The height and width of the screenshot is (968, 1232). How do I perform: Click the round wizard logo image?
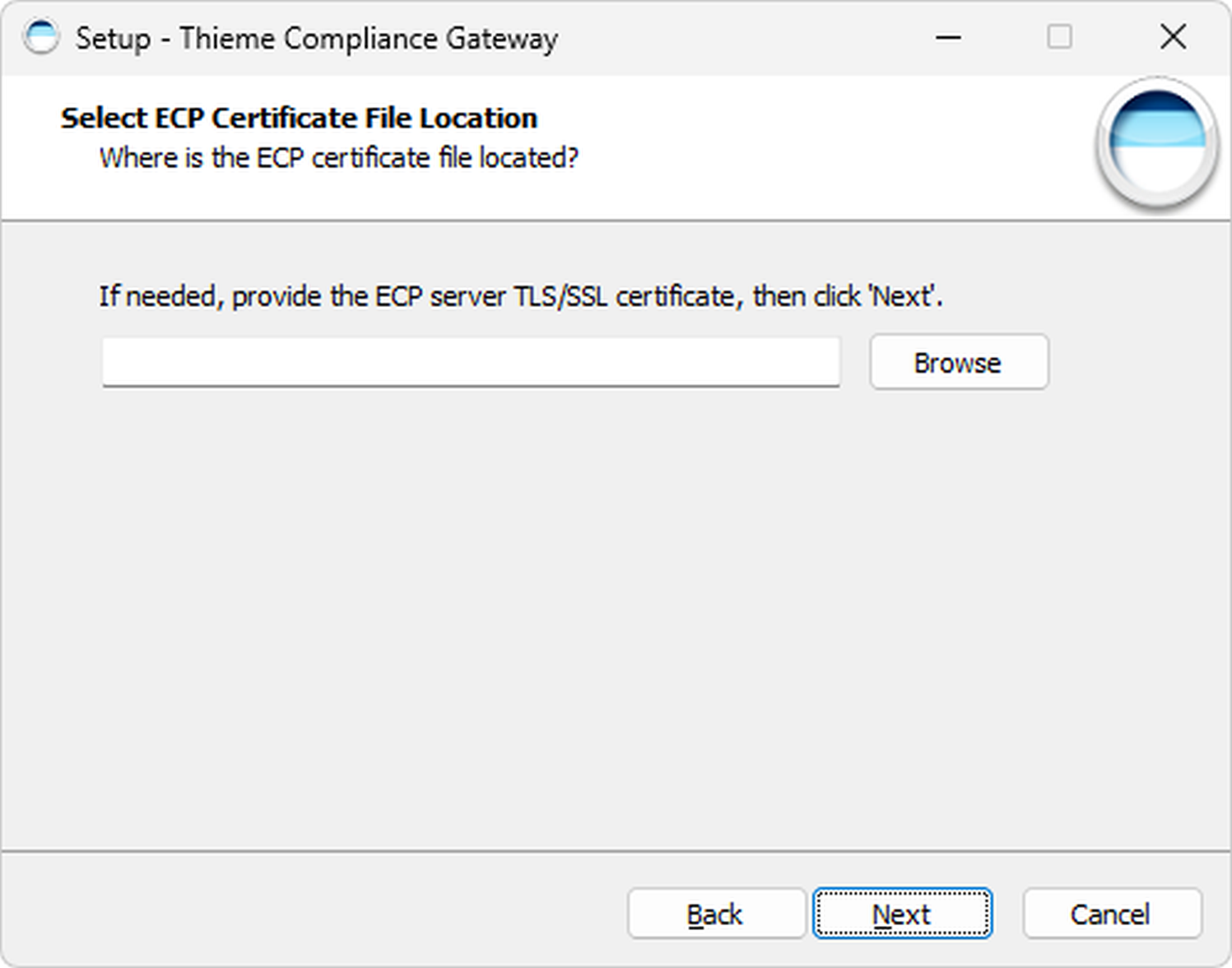pyautogui.click(x=1156, y=143)
